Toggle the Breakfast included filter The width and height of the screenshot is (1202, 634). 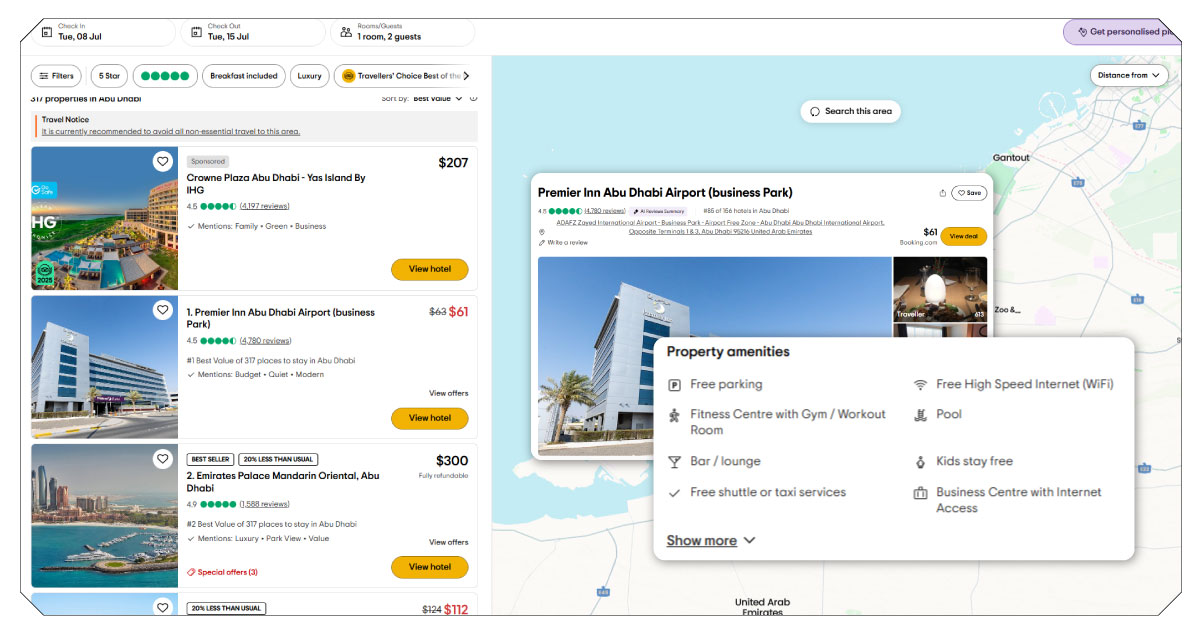pyautogui.click(x=243, y=75)
